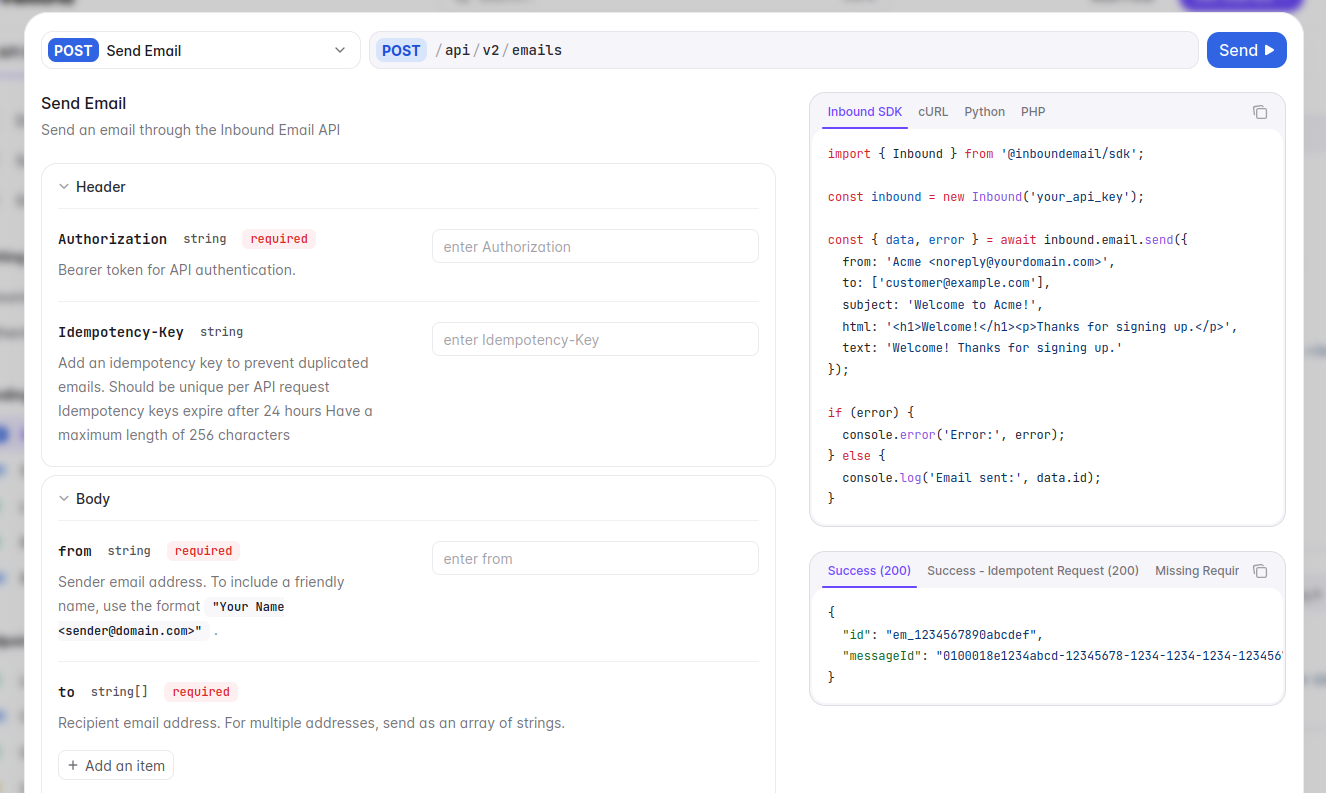Click the required badge next to to

point(201,692)
